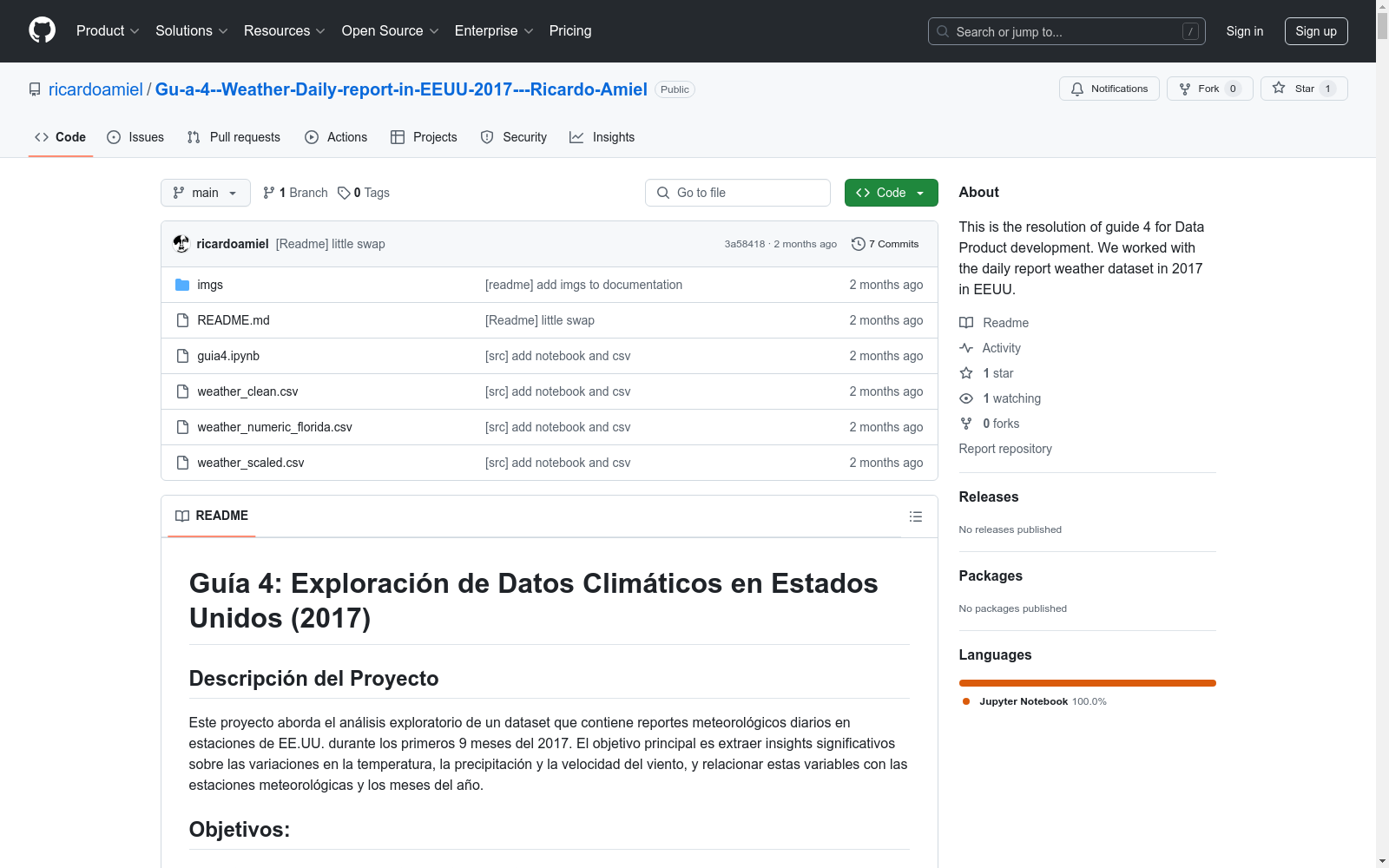Switch to the Insights tab

(x=602, y=137)
